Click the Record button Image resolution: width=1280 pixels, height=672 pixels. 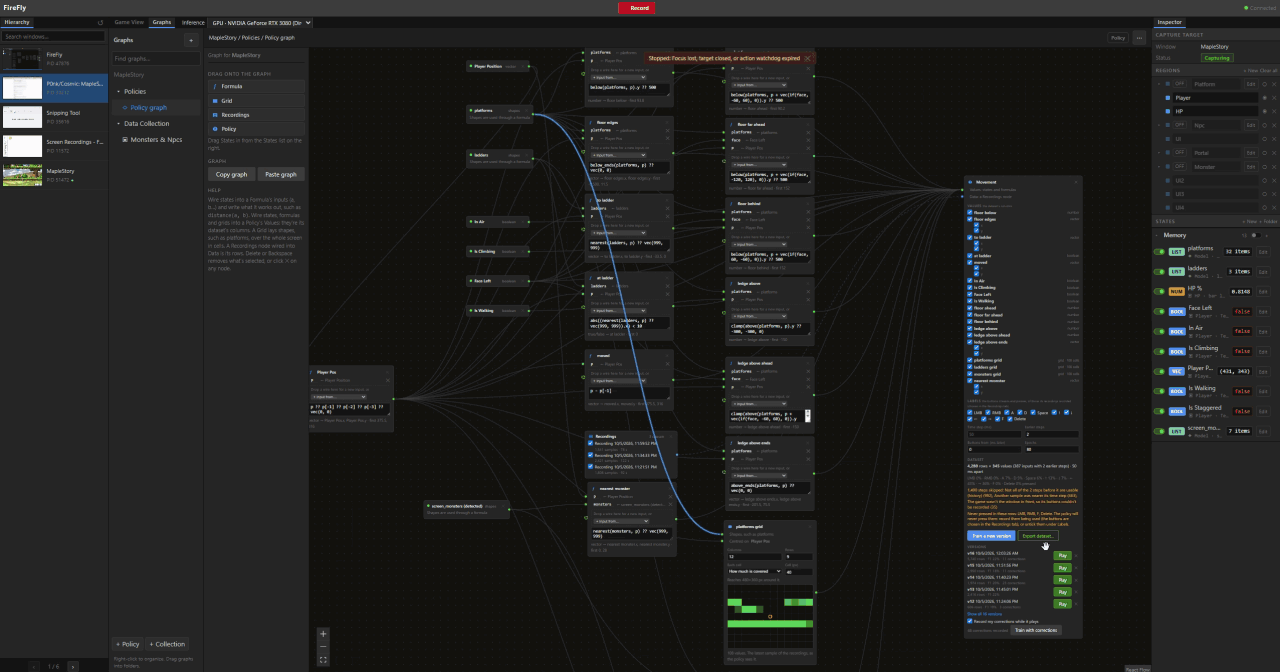[639, 8]
